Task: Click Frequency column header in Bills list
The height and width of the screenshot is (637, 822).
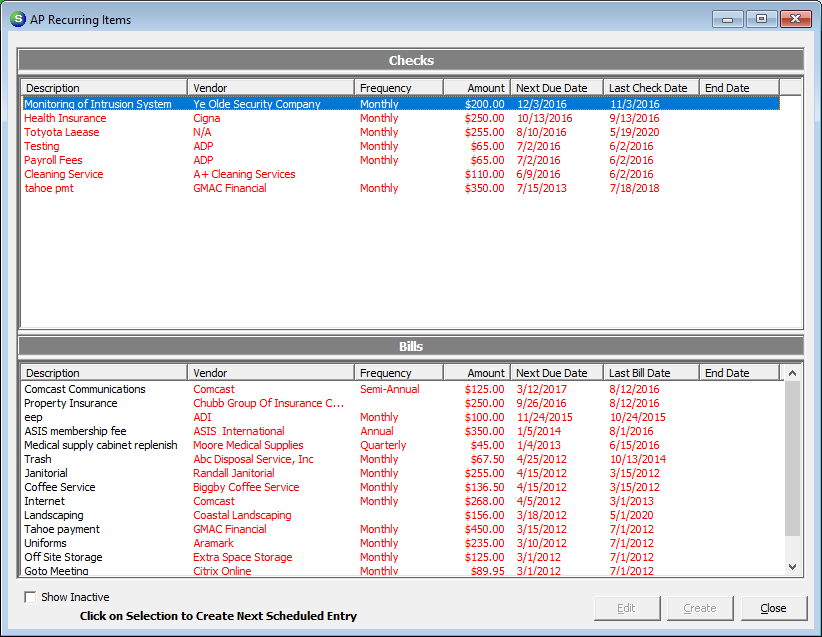Action: [x=399, y=373]
